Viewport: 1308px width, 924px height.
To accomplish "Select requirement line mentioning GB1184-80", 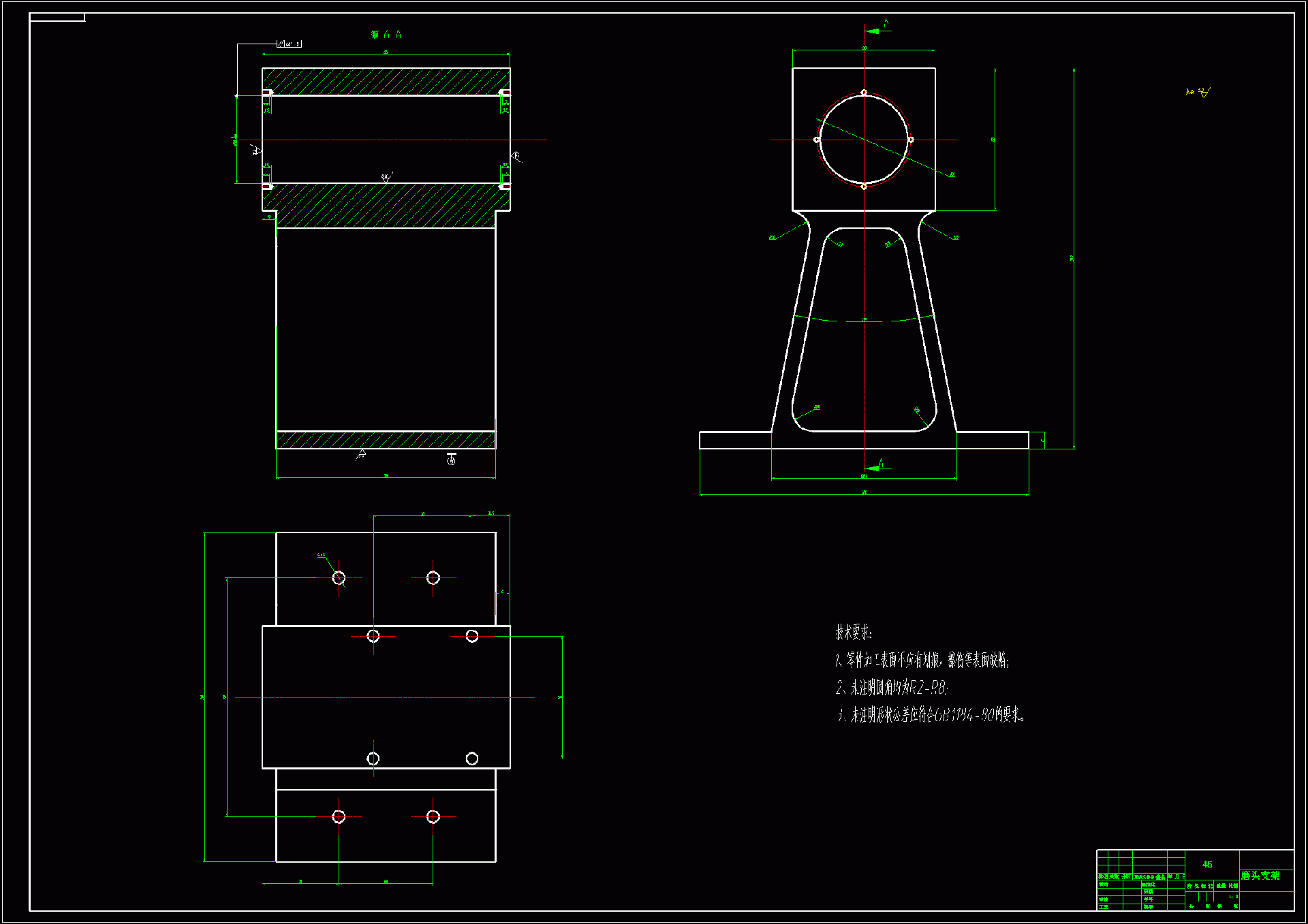I will (931, 715).
